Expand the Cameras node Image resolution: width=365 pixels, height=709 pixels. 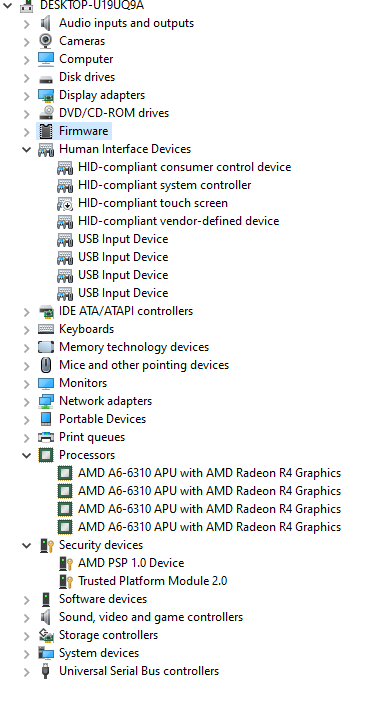[x=26, y=42]
